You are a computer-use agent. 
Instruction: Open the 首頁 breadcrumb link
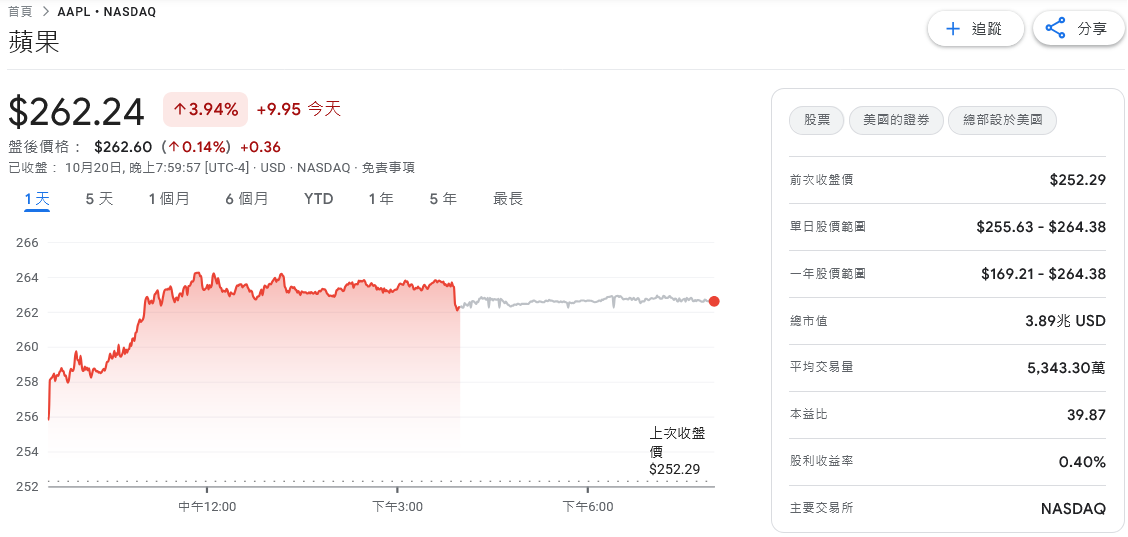coord(20,12)
